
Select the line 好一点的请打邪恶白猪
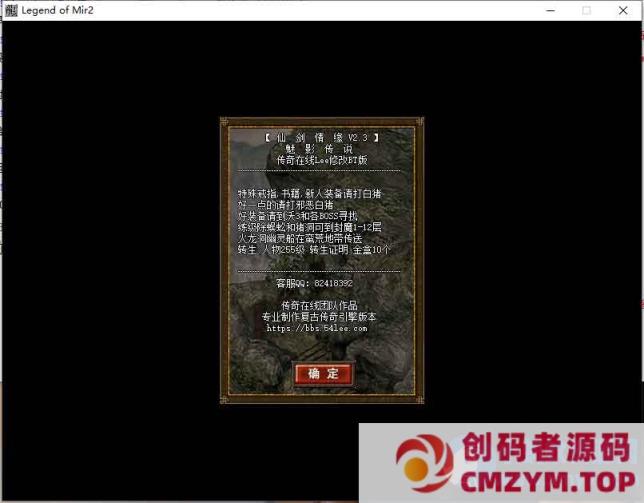pos(285,205)
